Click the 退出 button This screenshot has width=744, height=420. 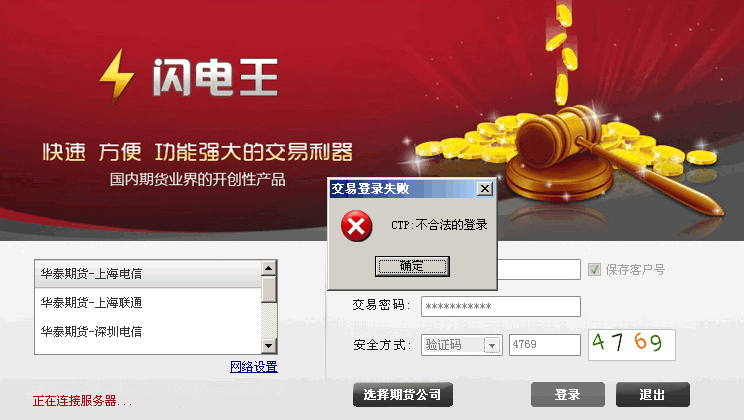[x=652, y=394]
